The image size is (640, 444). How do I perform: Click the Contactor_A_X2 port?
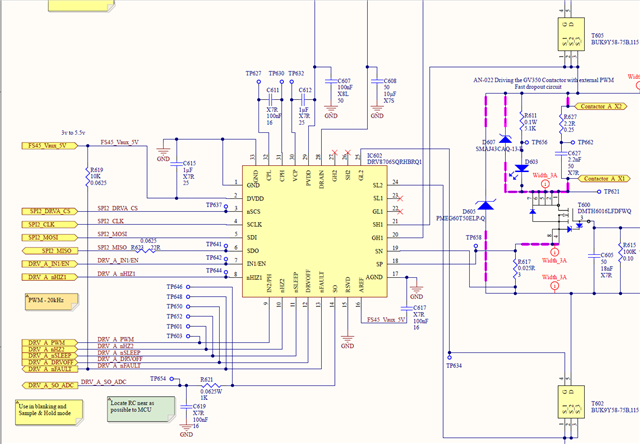[x=601, y=106]
